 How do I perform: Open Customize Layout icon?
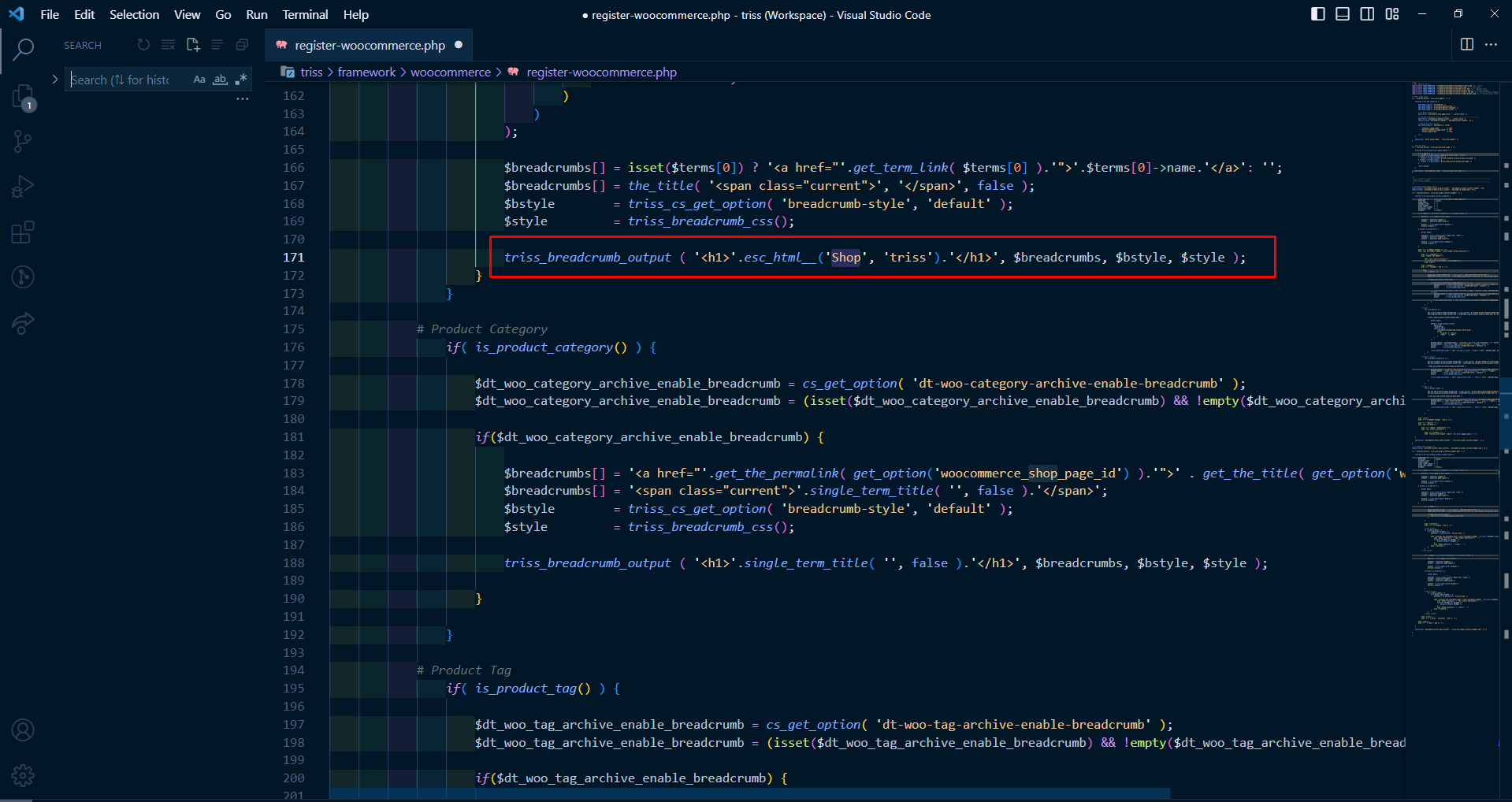1392,14
